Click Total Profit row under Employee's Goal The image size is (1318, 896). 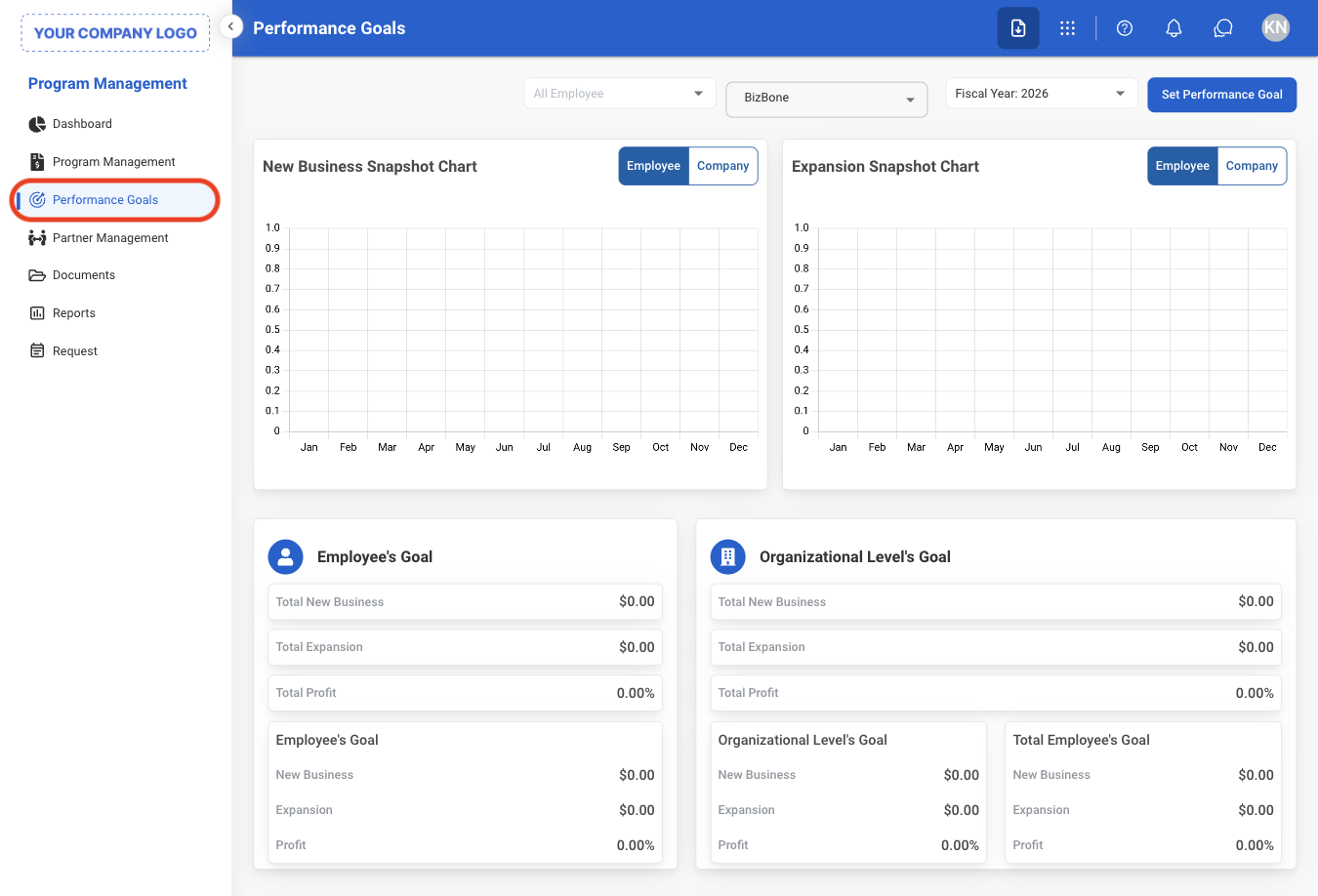click(466, 693)
